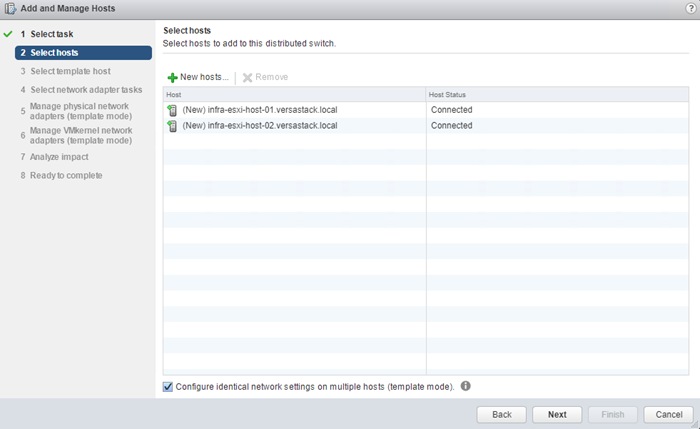Select step 2 Select hosts

(x=83, y=53)
